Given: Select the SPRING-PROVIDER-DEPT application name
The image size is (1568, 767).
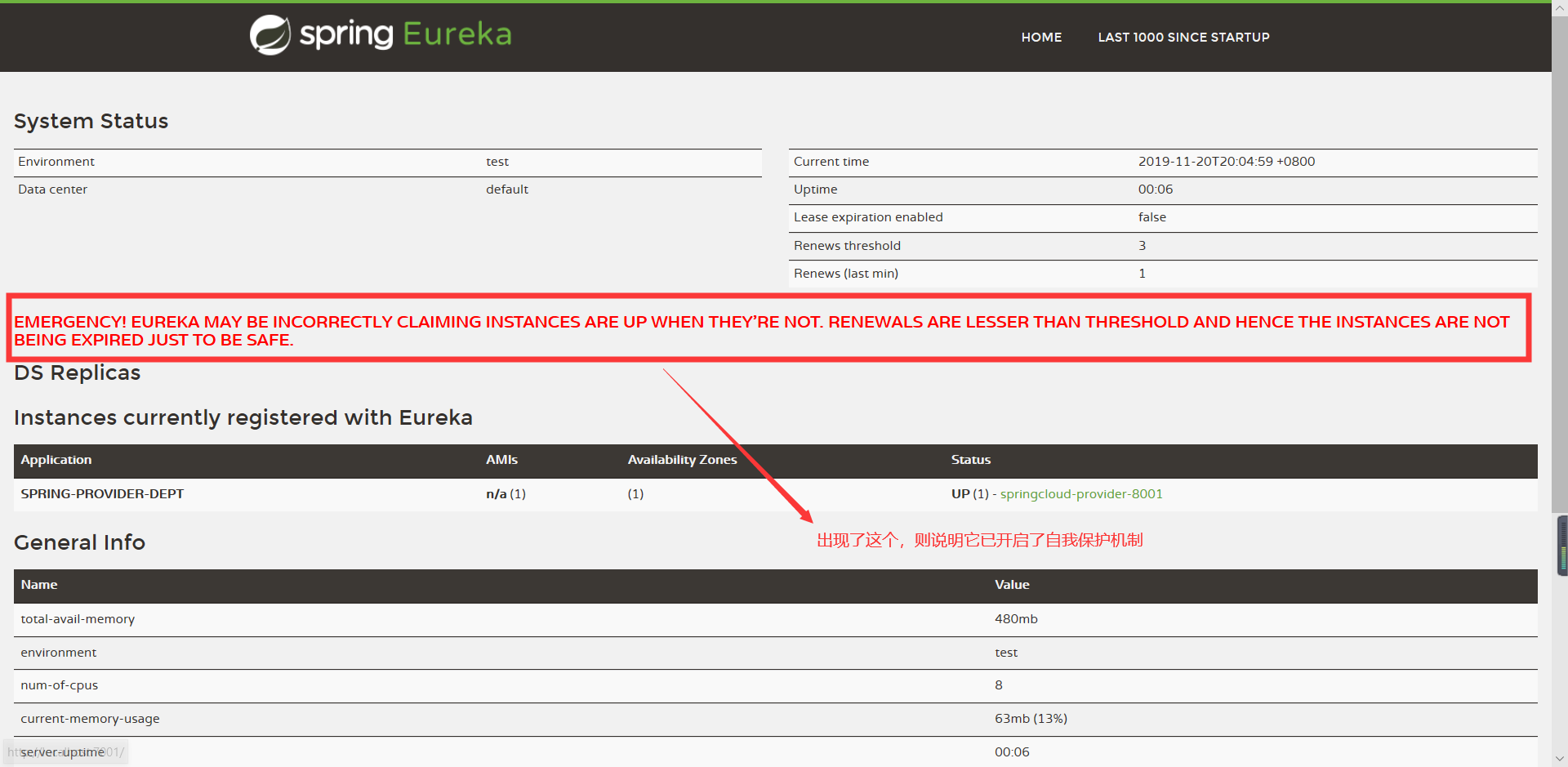Looking at the screenshot, I should tap(102, 494).
